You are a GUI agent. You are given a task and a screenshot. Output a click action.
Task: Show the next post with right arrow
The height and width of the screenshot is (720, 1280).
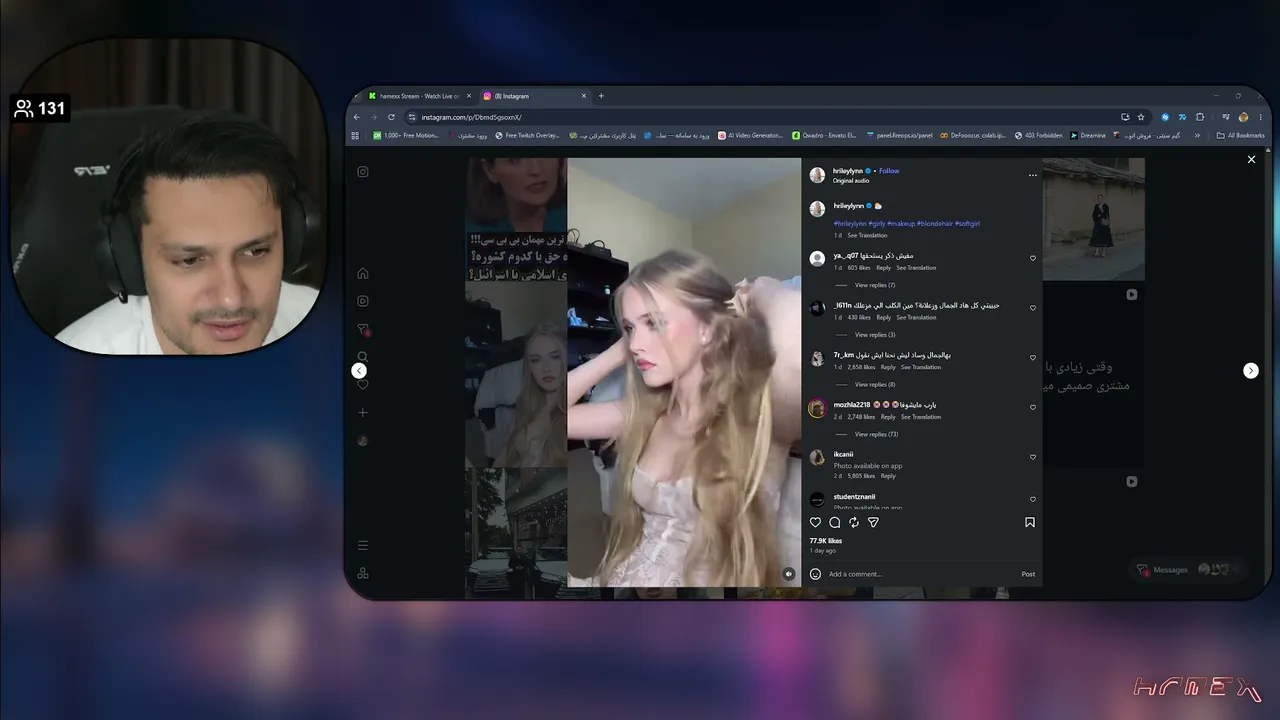tap(1250, 370)
